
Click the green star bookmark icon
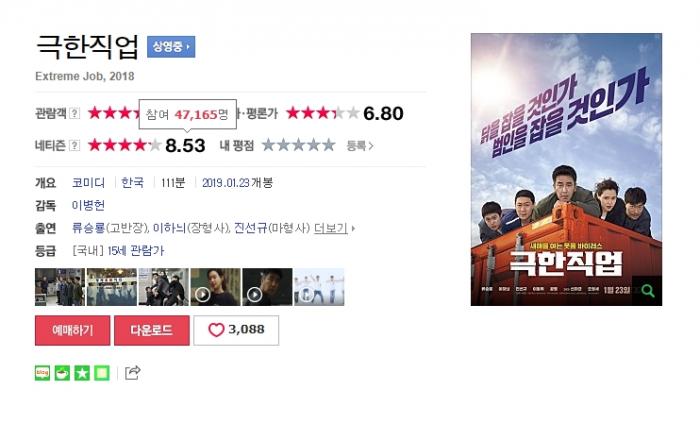[x=82, y=373]
